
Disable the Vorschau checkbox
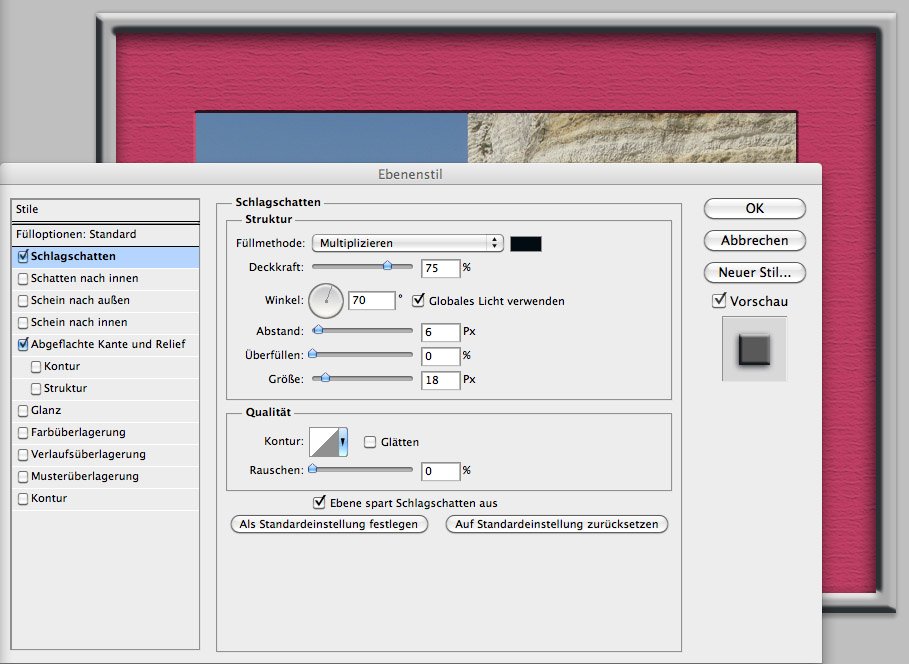[x=718, y=301]
